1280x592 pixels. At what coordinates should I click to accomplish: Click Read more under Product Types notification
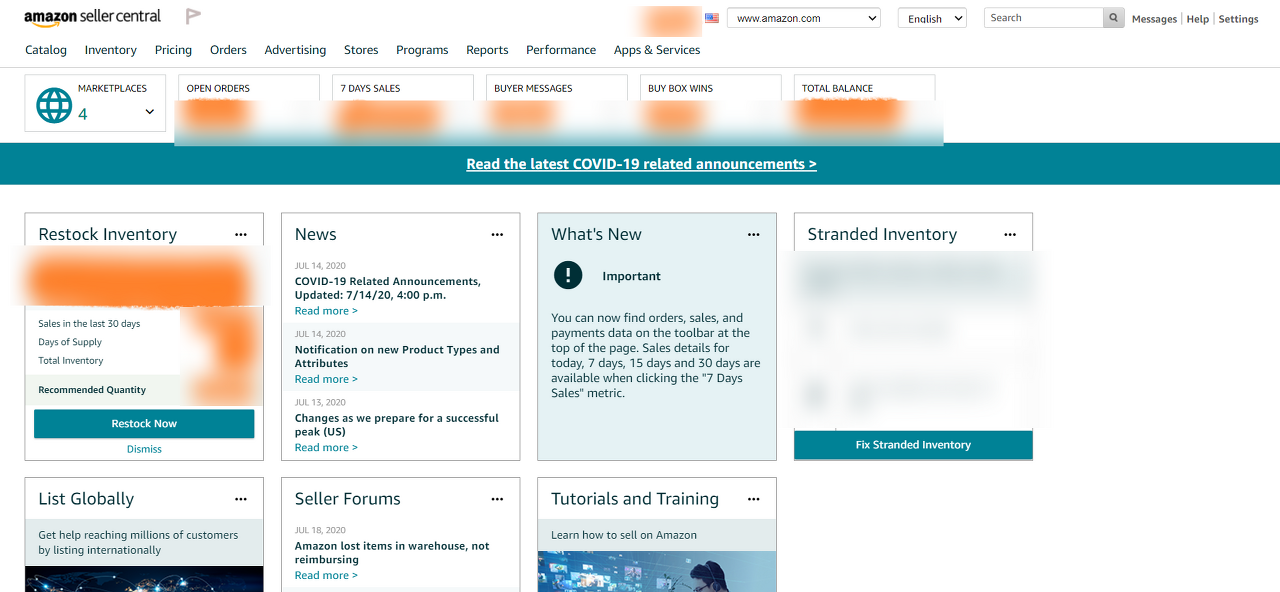coord(326,379)
